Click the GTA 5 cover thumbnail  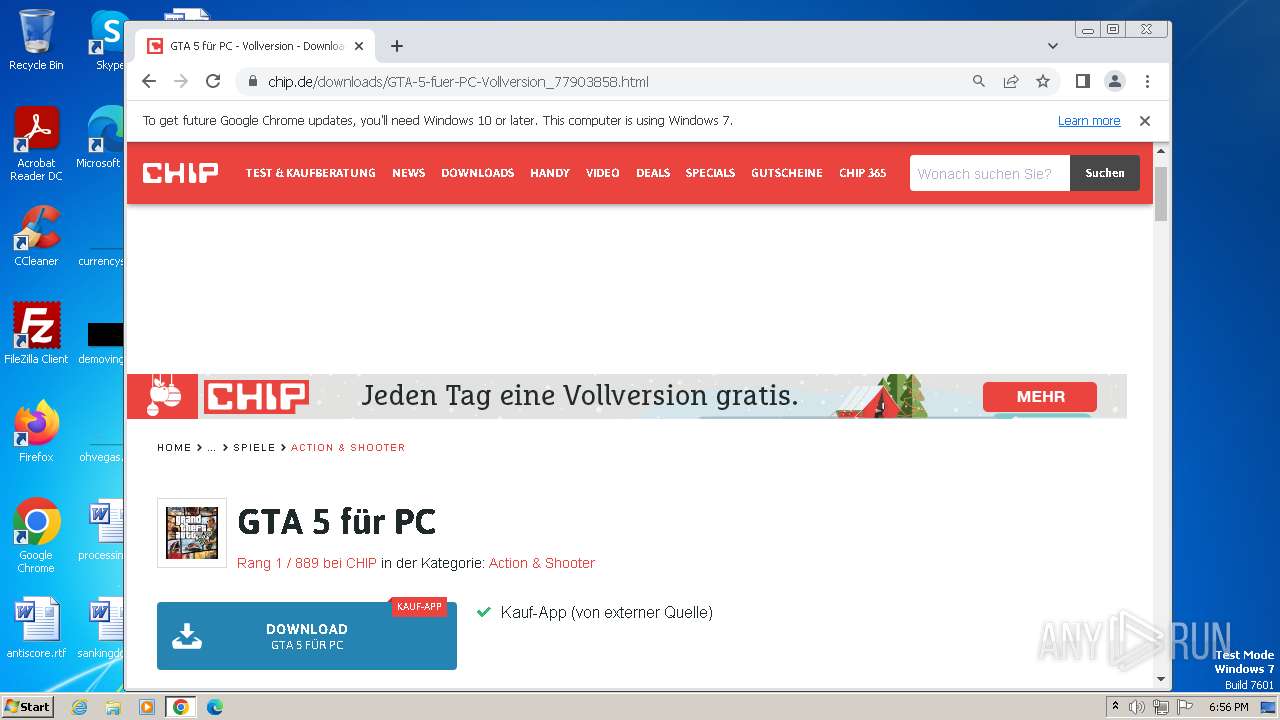click(x=192, y=533)
